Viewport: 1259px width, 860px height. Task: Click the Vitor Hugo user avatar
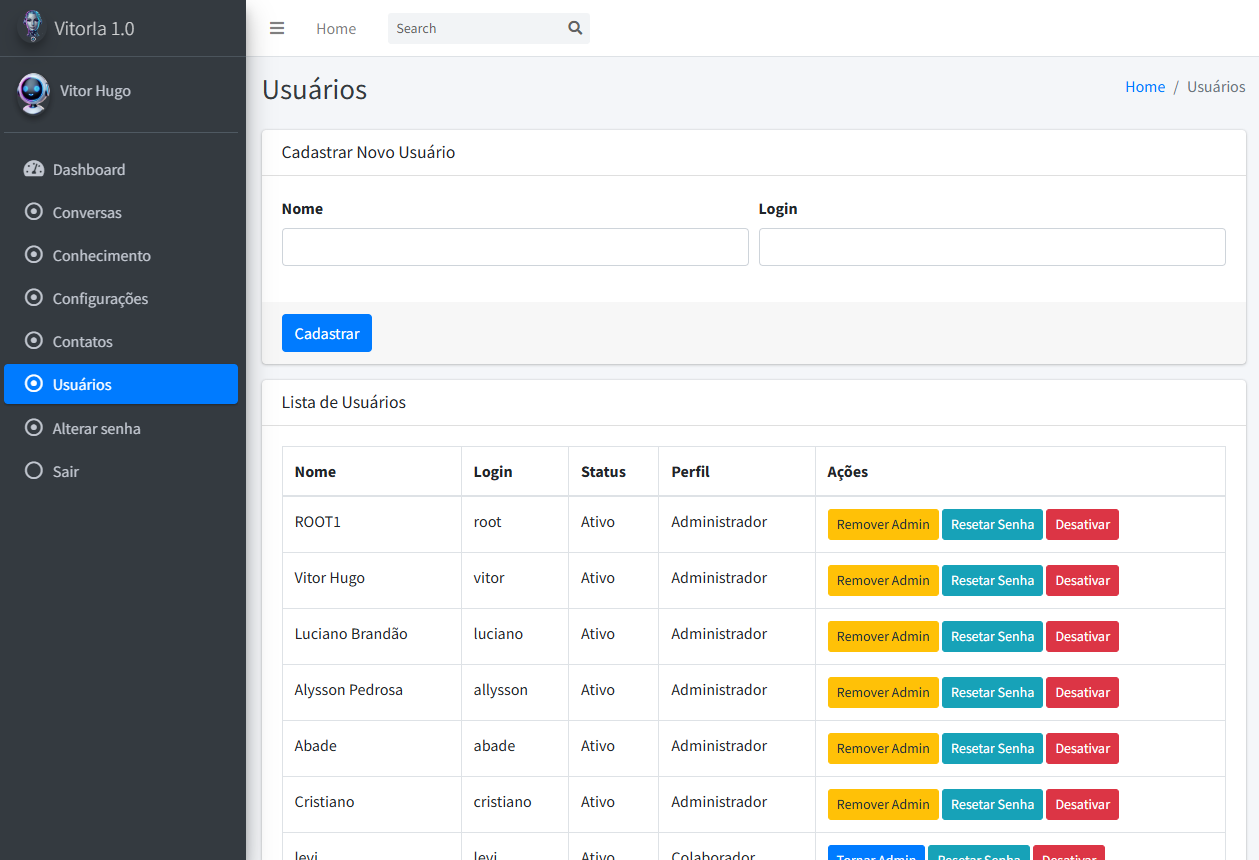click(x=33, y=92)
